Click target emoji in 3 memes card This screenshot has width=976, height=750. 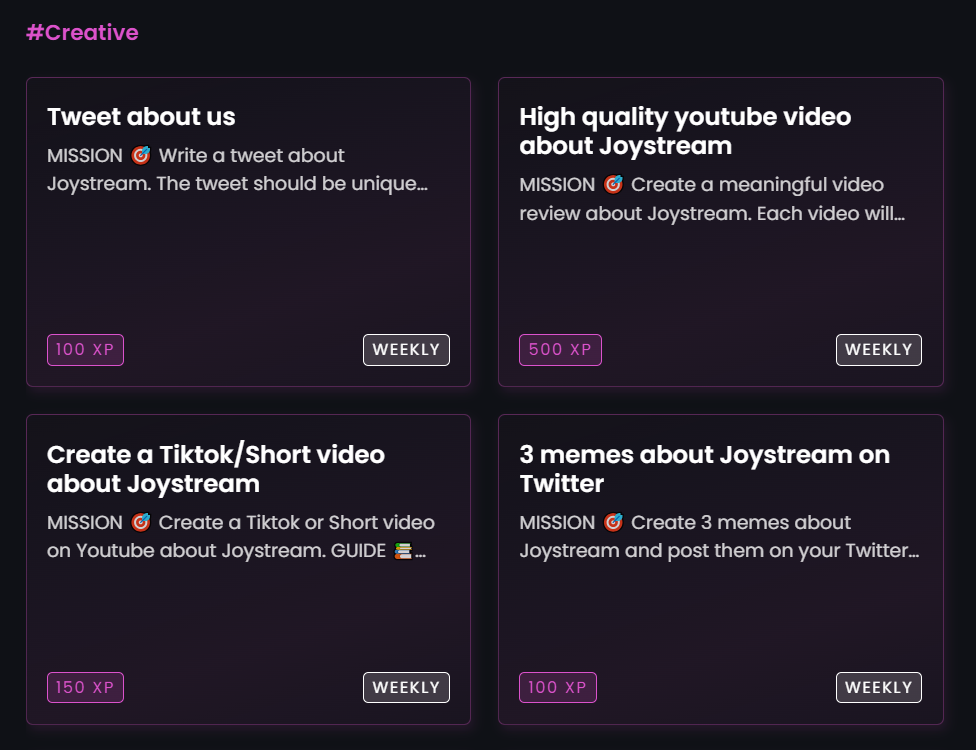coord(613,522)
